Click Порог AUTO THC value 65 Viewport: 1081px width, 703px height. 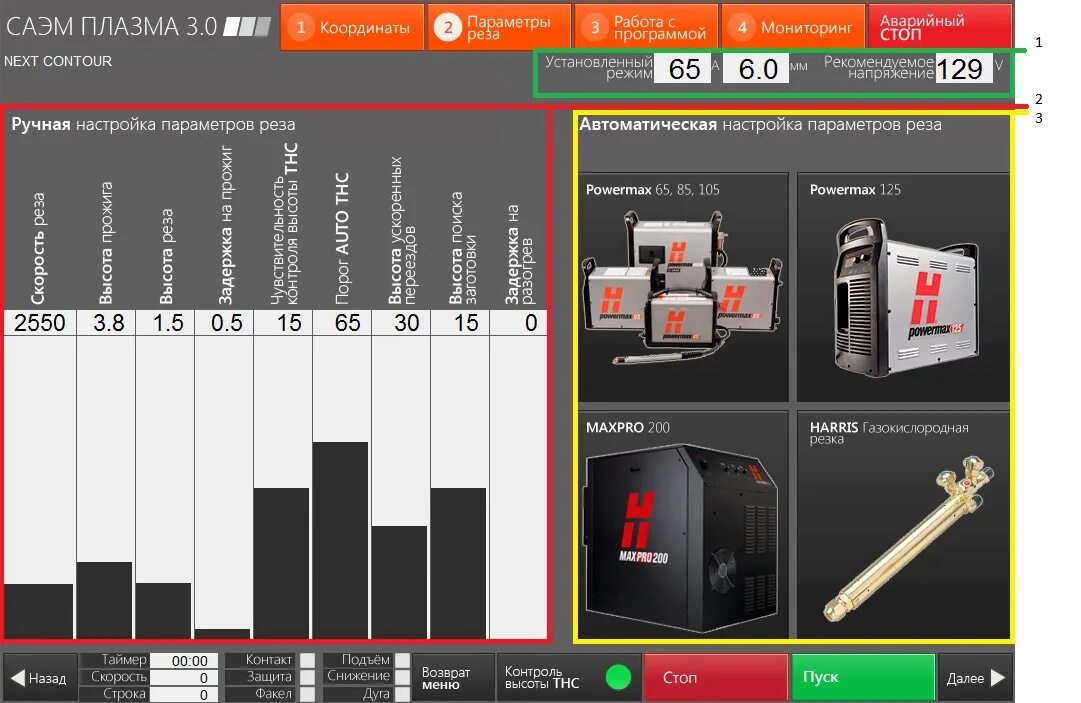click(x=342, y=323)
